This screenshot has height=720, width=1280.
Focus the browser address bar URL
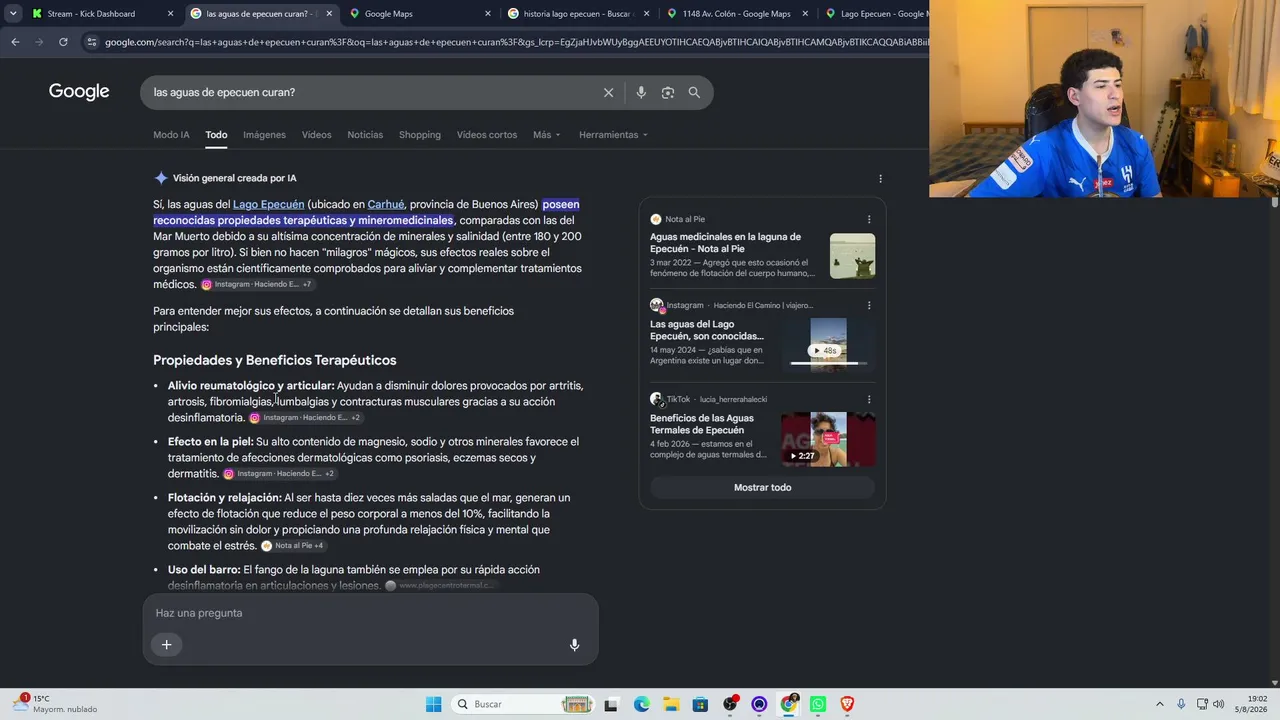pos(516,42)
